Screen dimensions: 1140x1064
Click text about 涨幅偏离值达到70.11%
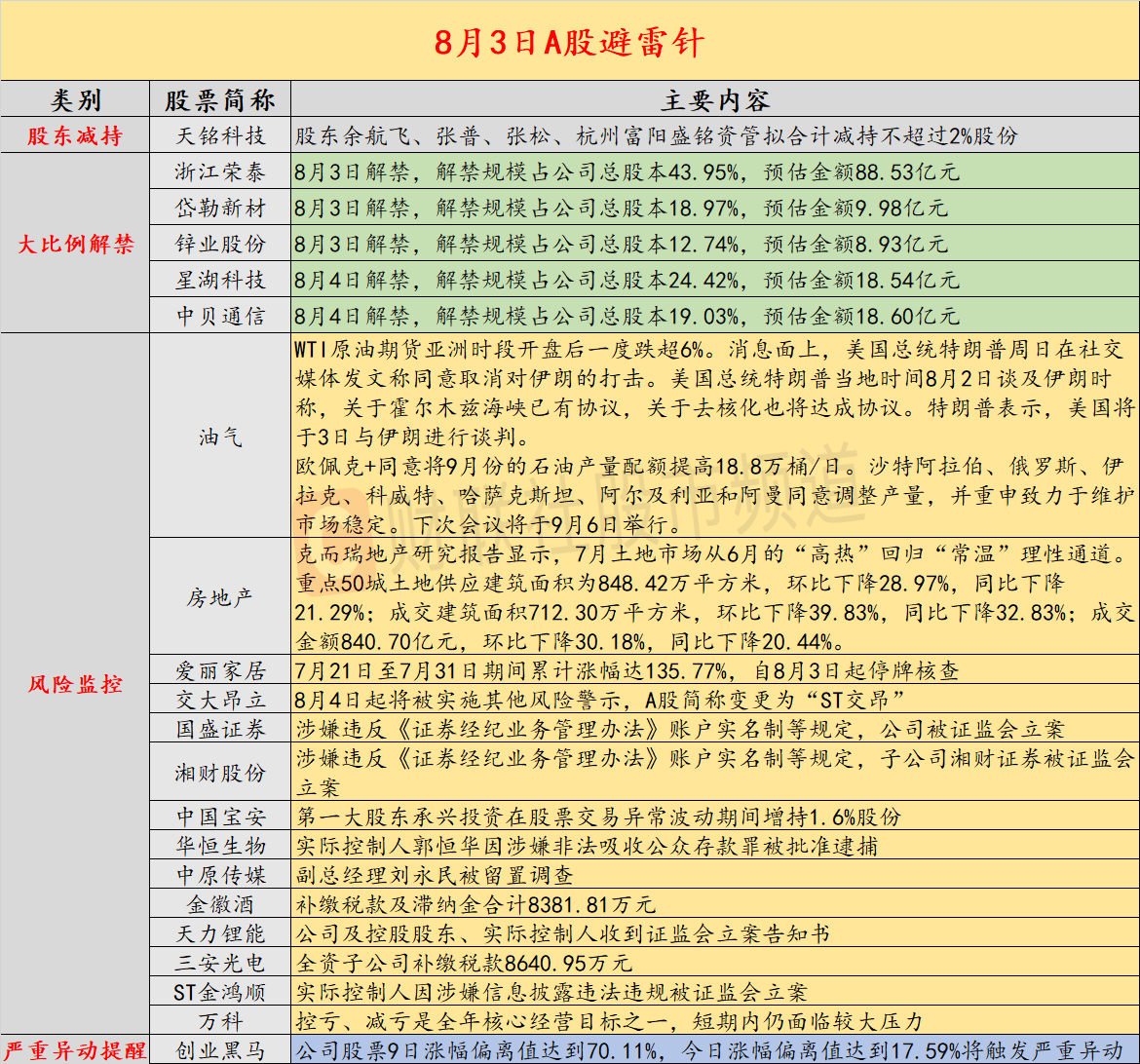[709, 1050]
